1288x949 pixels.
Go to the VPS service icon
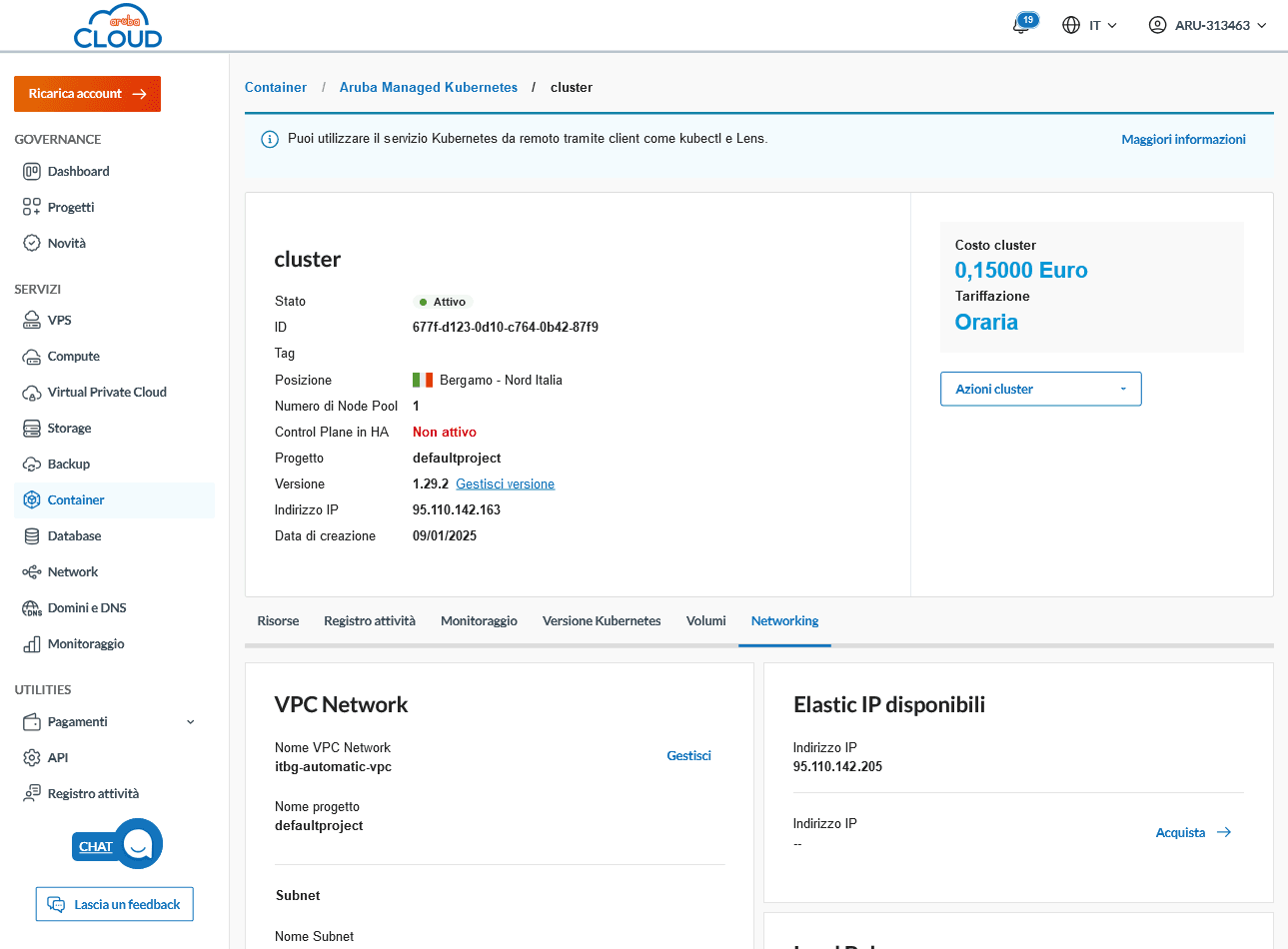point(32,321)
